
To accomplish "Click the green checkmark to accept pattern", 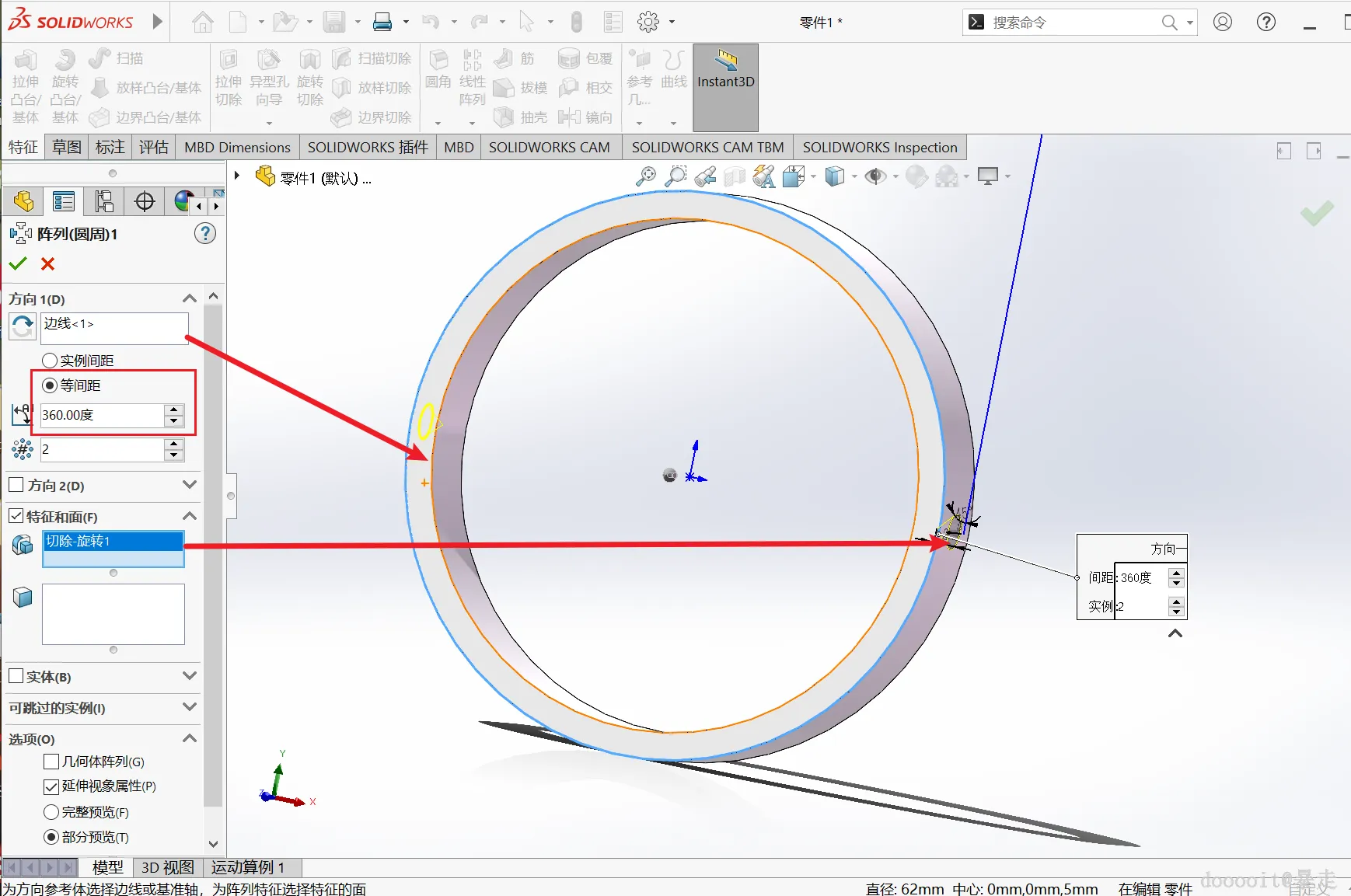I will [x=18, y=264].
